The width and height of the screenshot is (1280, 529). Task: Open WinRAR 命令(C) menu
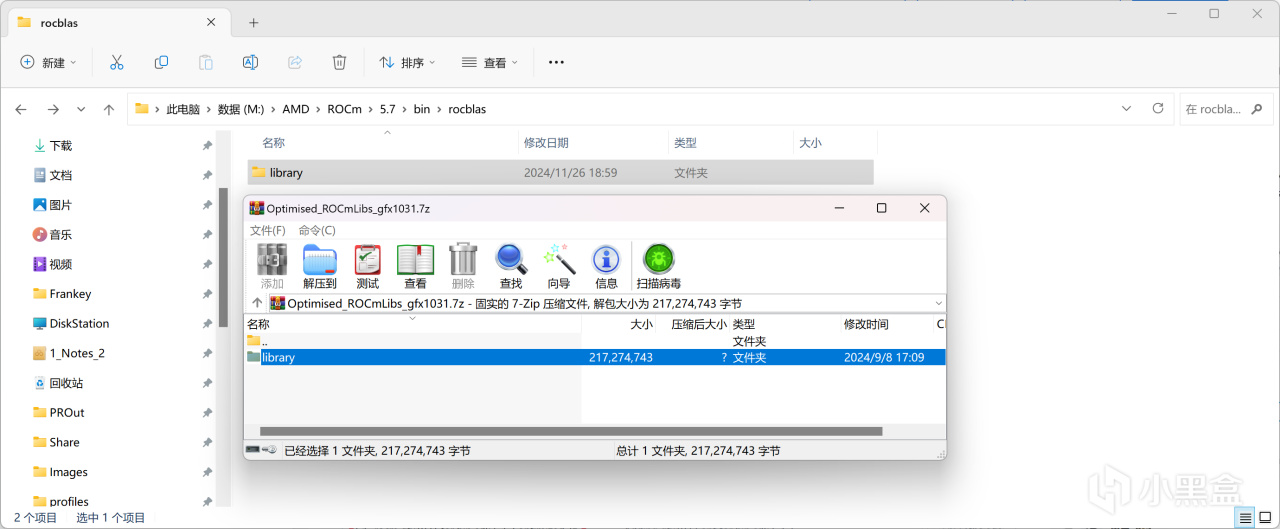[x=317, y=230]
